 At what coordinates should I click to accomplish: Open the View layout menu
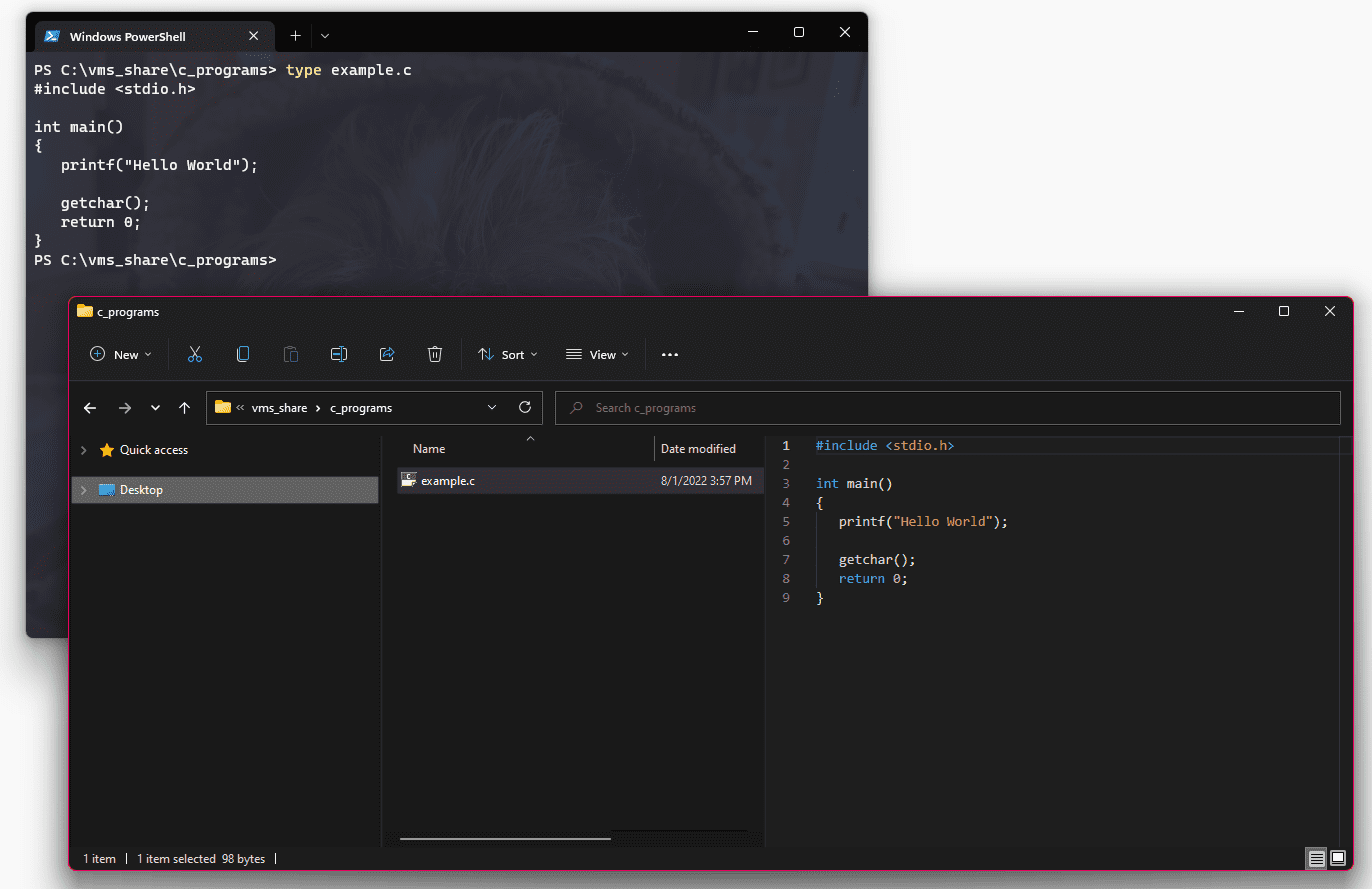coord(597,354)
